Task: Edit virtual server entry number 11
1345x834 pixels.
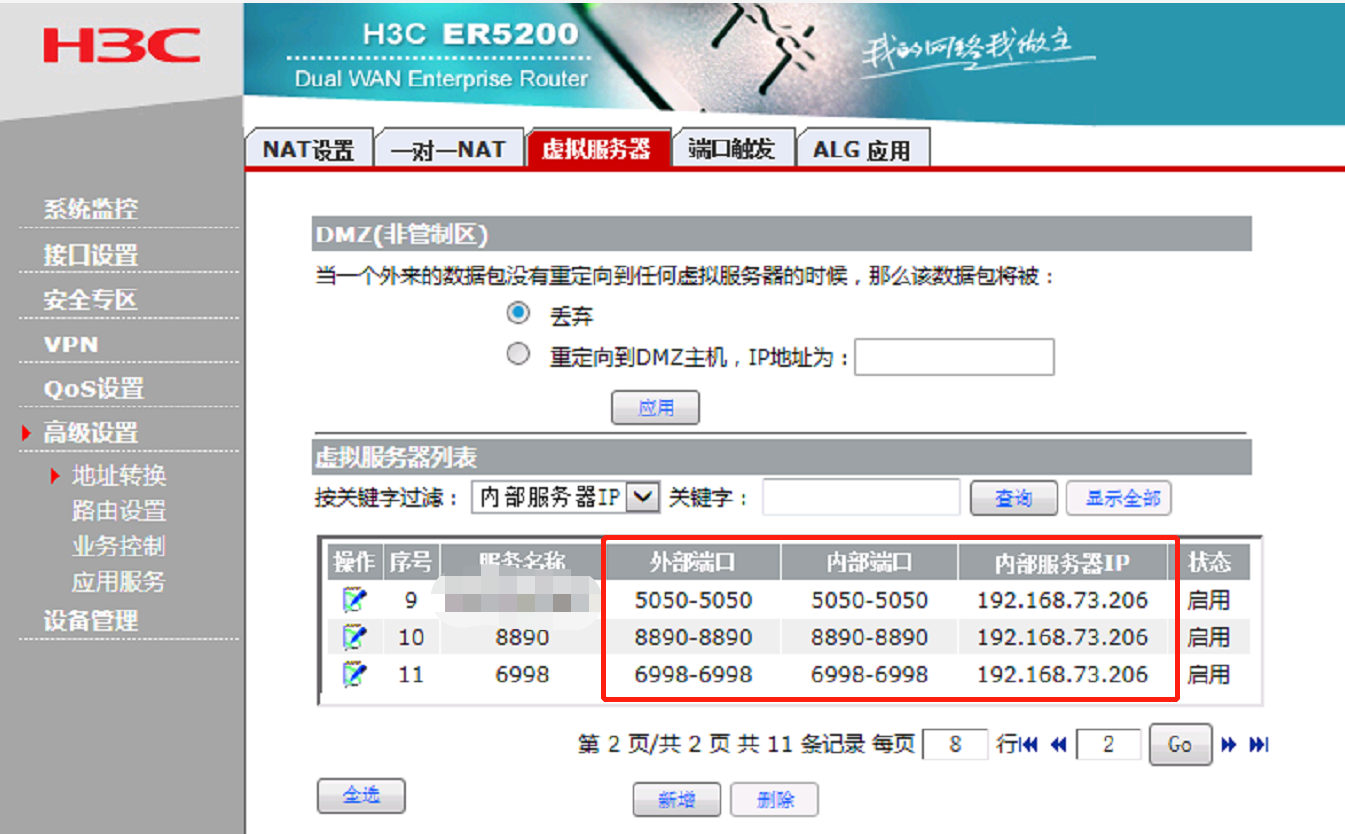Action: tap(354, 675)
